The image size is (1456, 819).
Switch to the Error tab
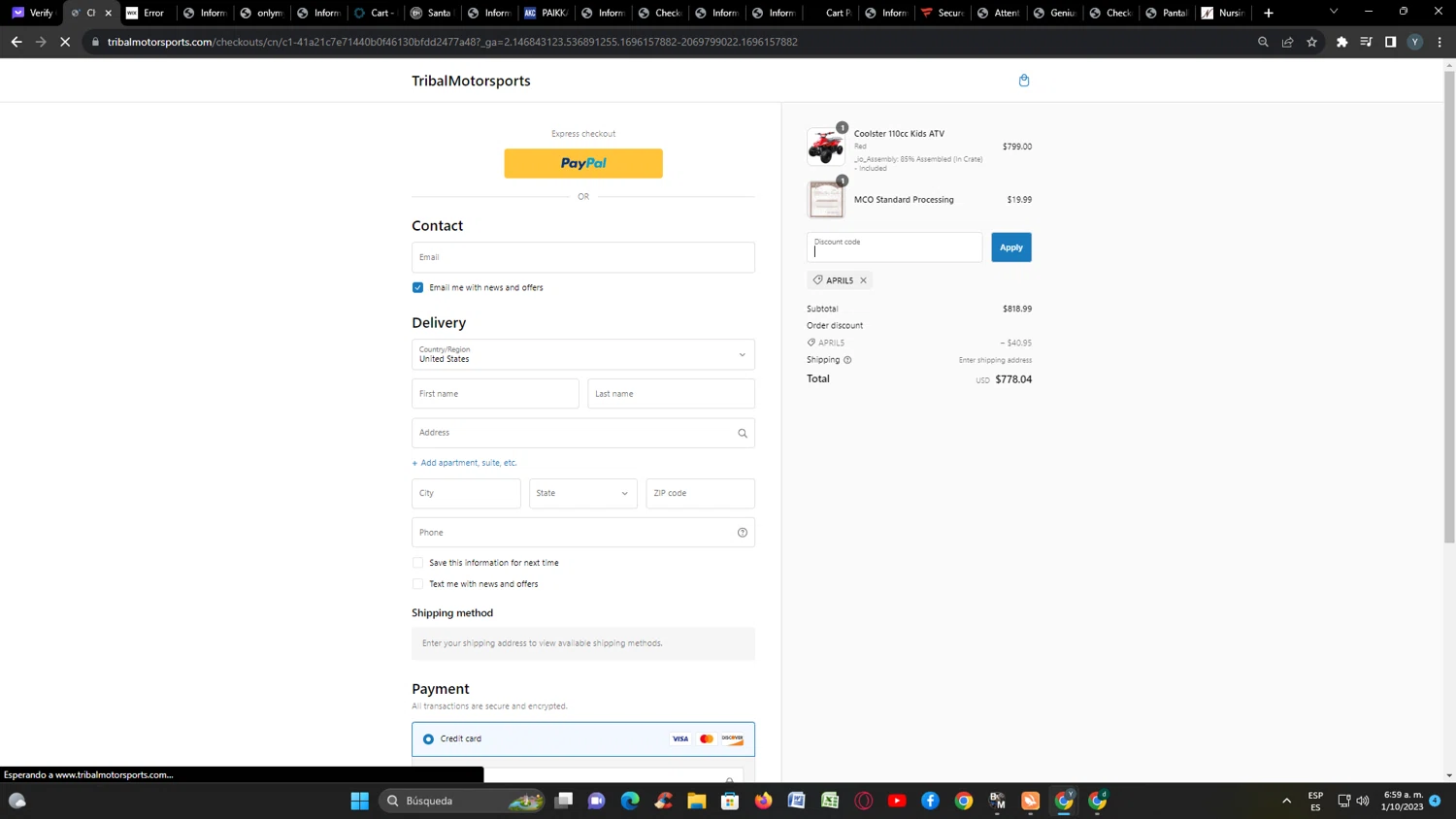click(x=147, y=13)
